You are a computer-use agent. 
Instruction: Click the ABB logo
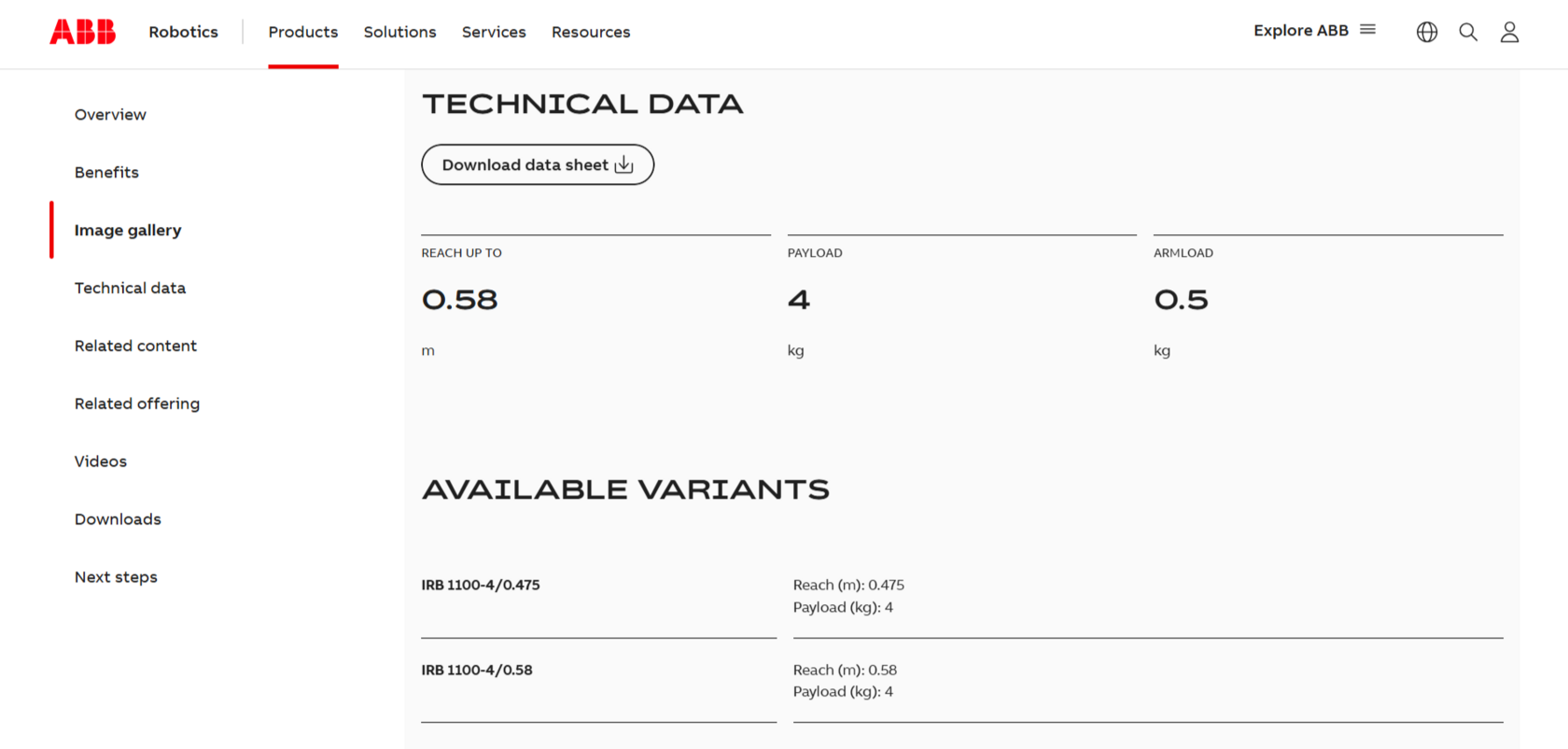pyautogui.click(x=83, y=32)
